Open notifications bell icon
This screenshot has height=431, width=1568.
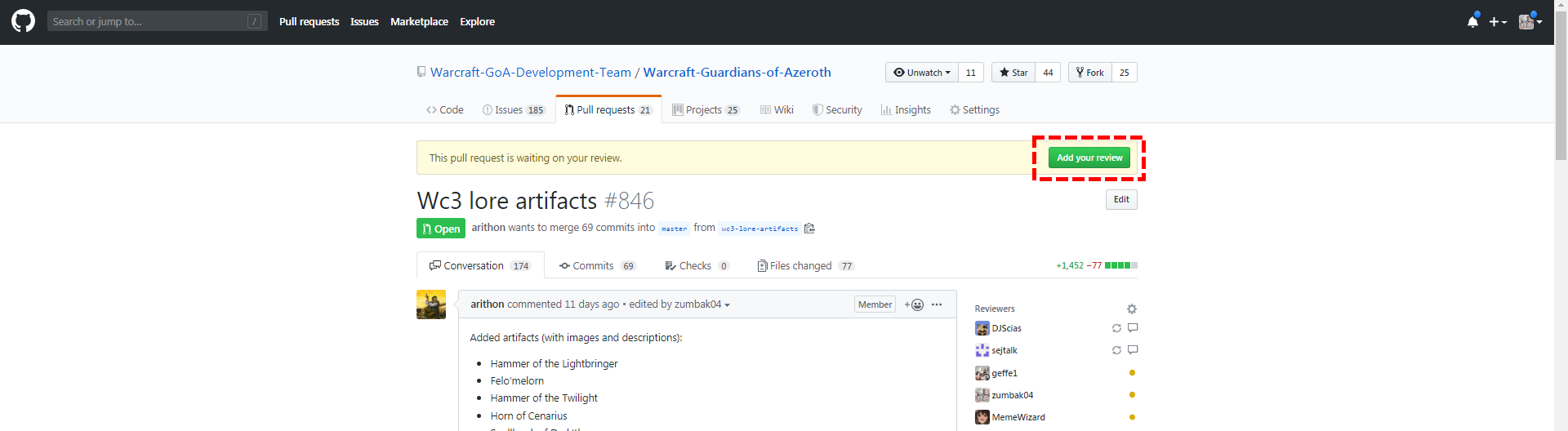(1472, 21)
